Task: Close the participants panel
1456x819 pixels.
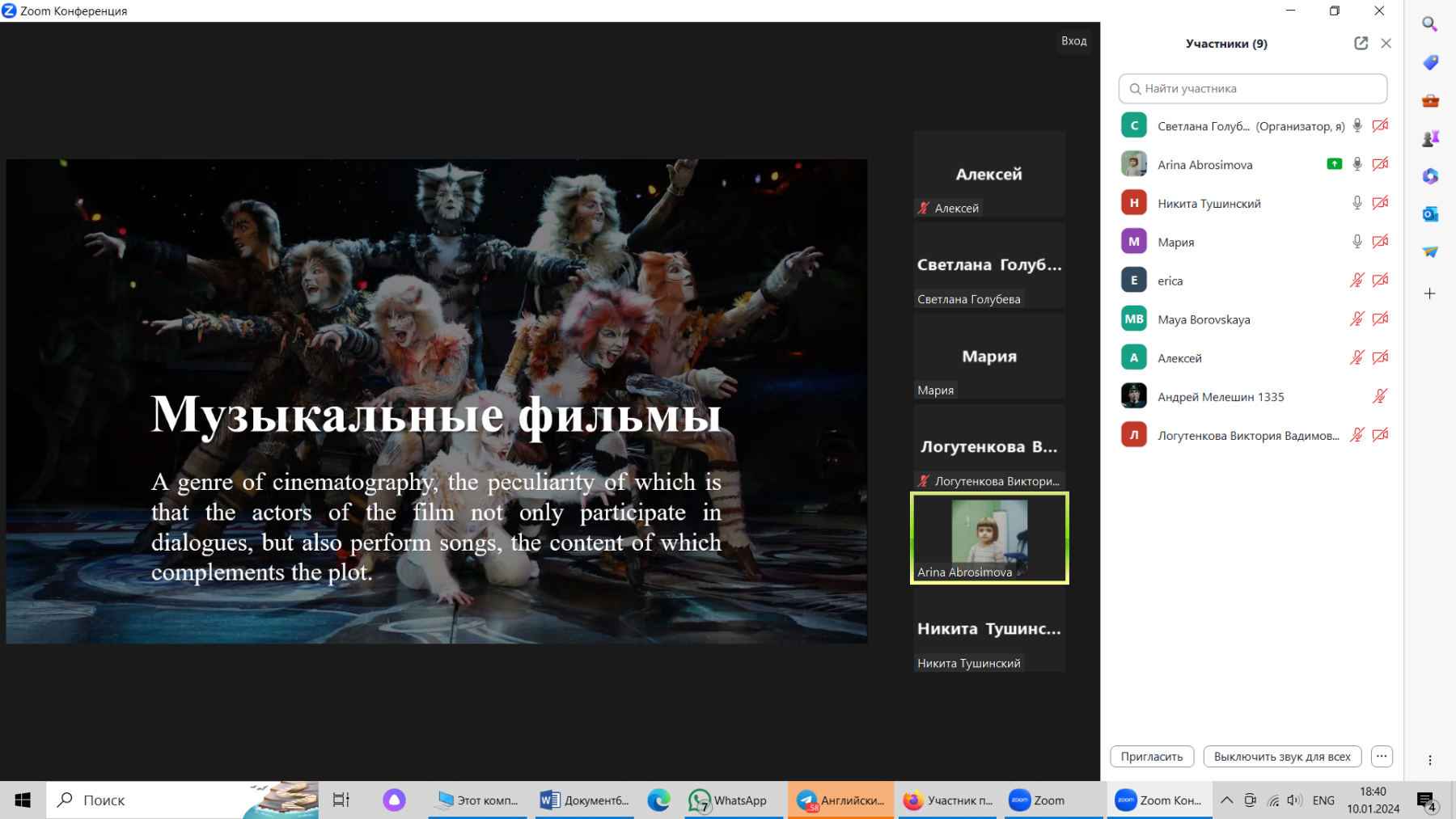Action: pyautogui.click(x=1386, y=43)
